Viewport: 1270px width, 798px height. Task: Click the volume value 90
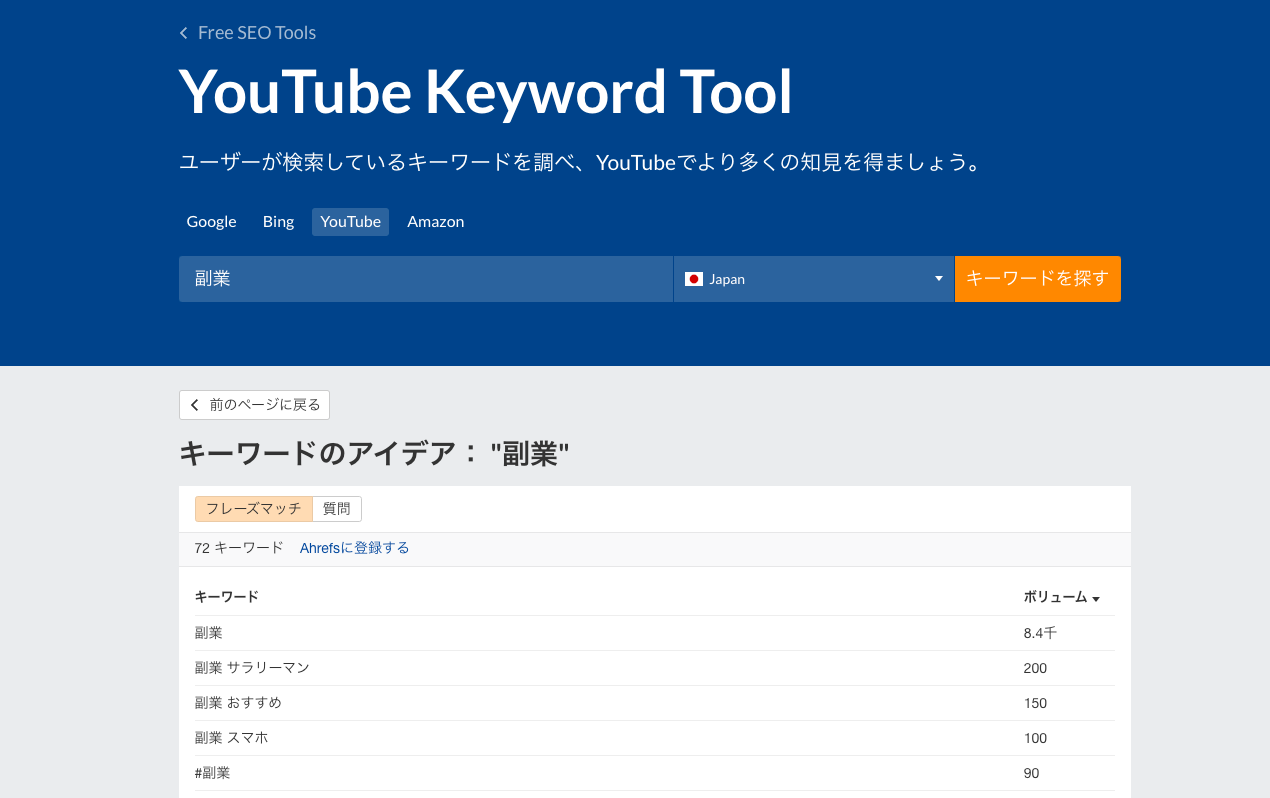(1031, 773)
